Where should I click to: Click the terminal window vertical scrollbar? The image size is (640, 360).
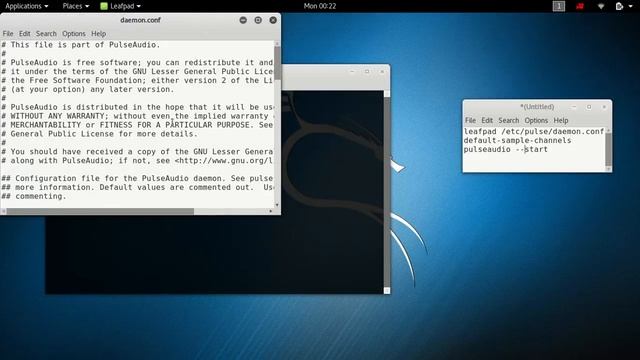tap(387, 192)
